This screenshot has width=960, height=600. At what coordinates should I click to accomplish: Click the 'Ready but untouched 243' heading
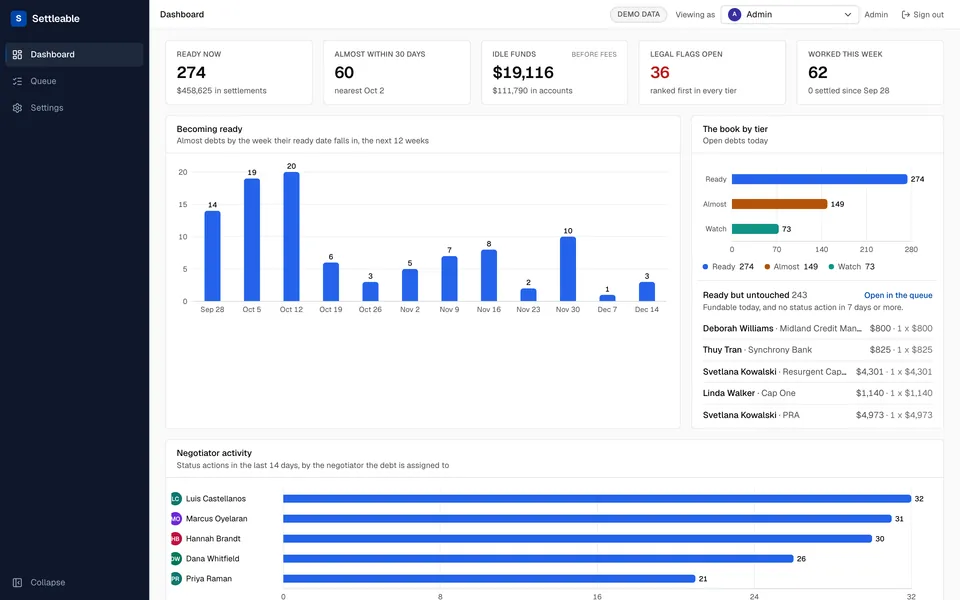tap(754, 295)
